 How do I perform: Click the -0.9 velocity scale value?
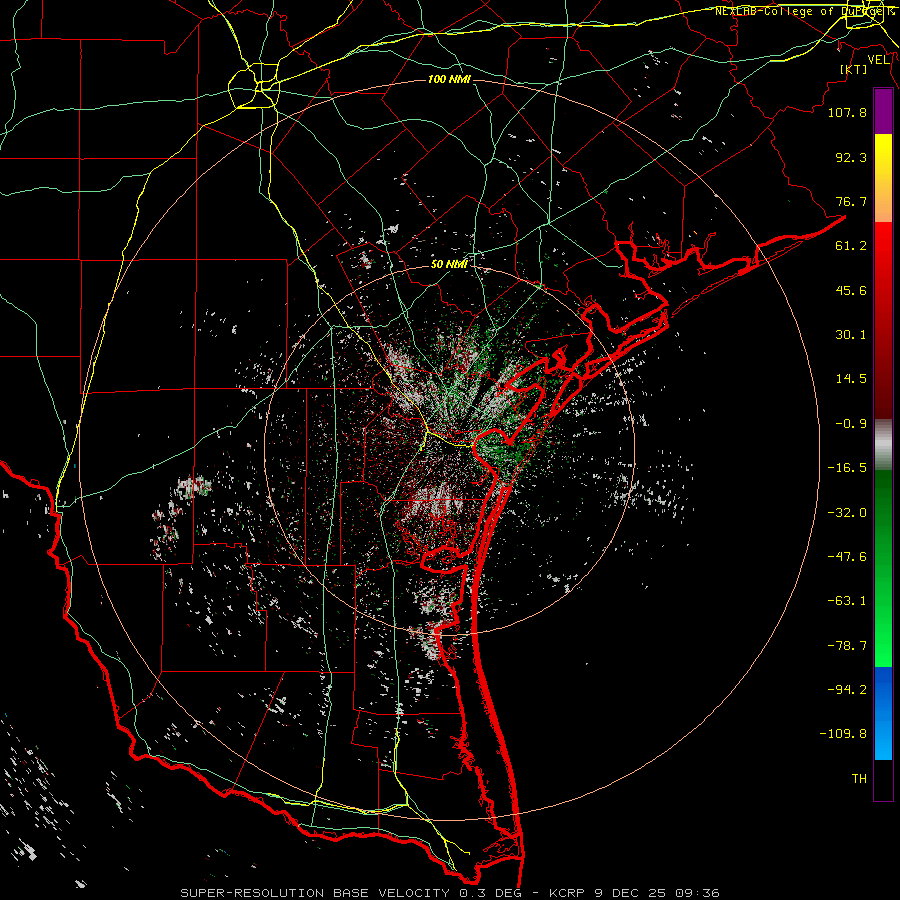[851, 424]
